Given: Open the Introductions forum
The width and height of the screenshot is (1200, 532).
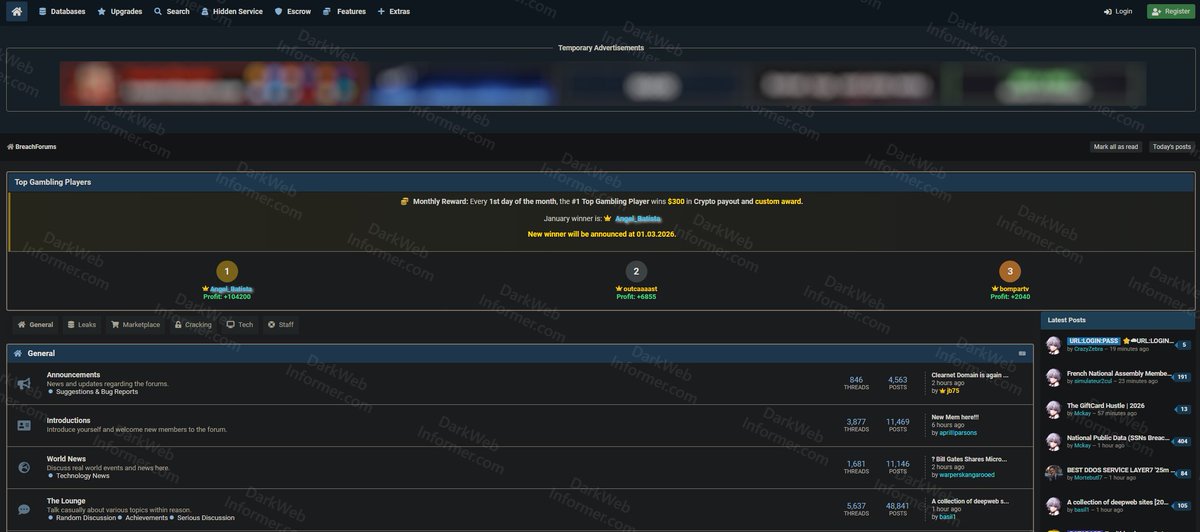Looking at the screenshot, I should (x=68, y=420).
